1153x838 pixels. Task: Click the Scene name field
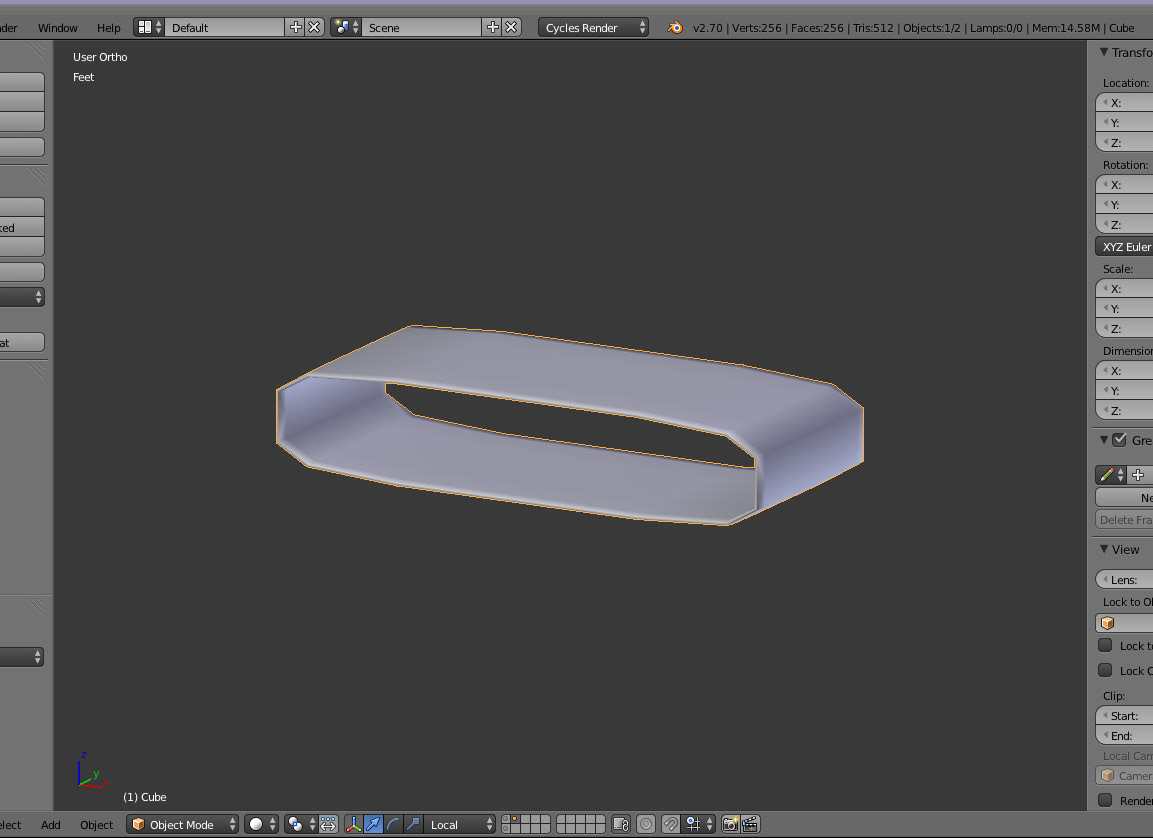point(422,27)
